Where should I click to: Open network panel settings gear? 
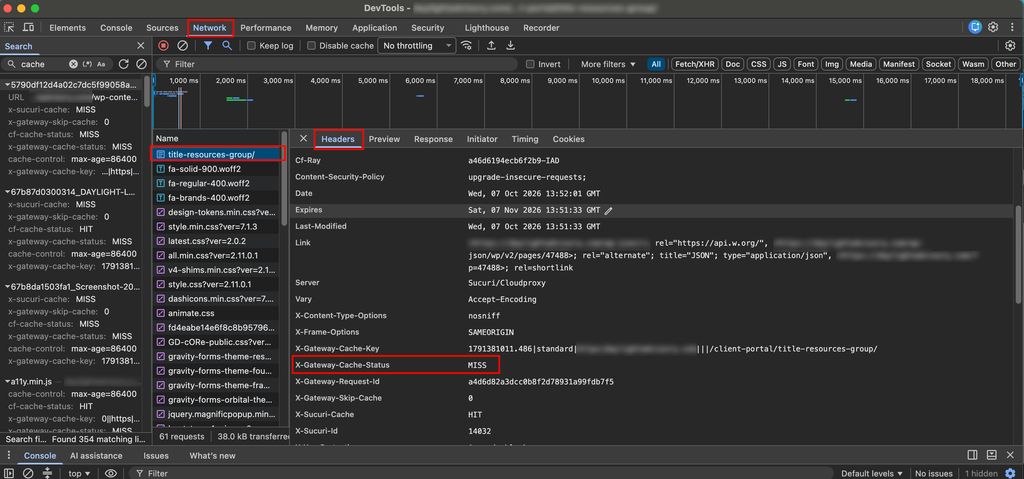pyautogui.click(x=1010, y=46)
